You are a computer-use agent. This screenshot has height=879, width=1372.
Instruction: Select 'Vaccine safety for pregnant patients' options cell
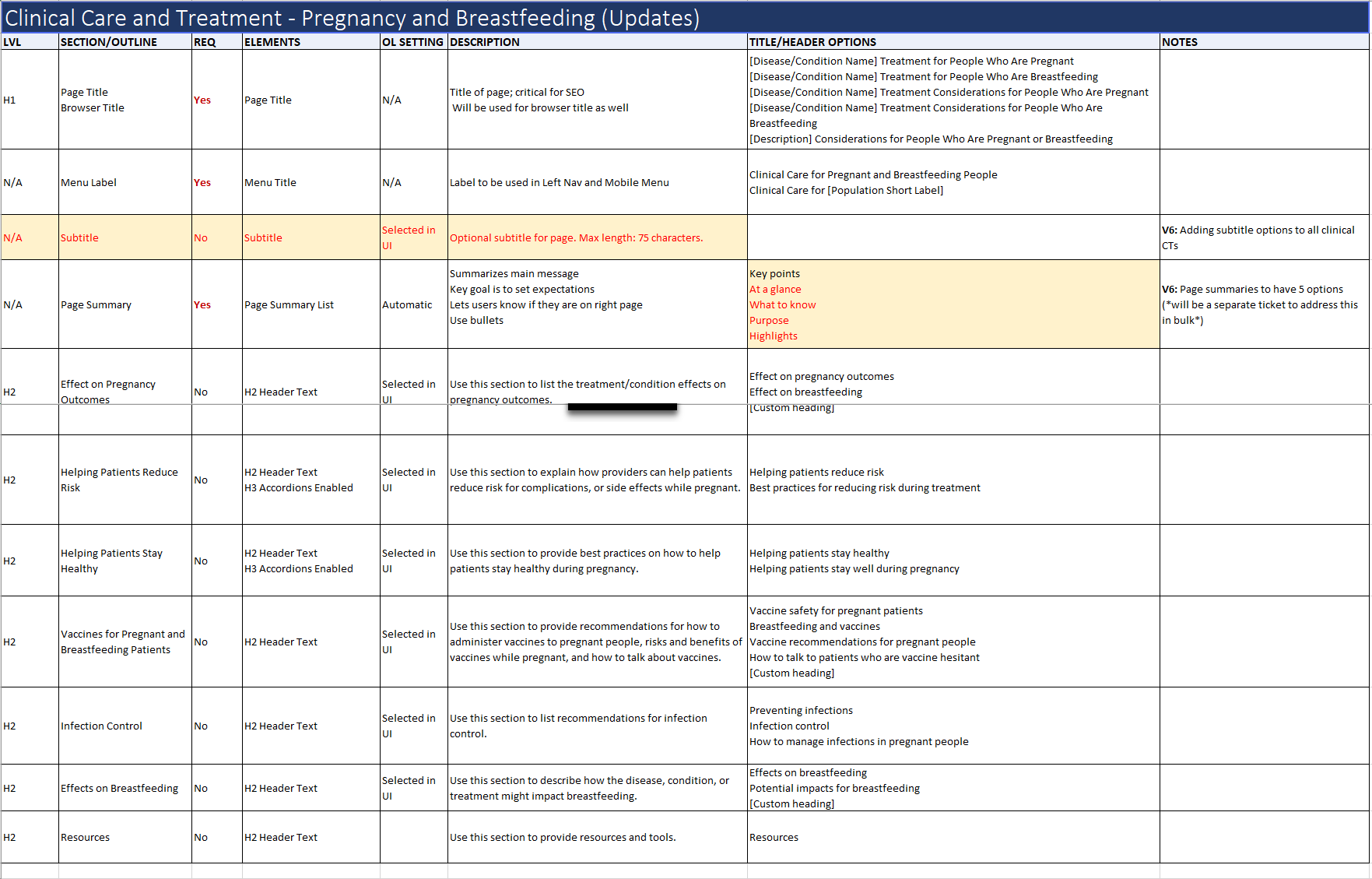coord(953,642)
